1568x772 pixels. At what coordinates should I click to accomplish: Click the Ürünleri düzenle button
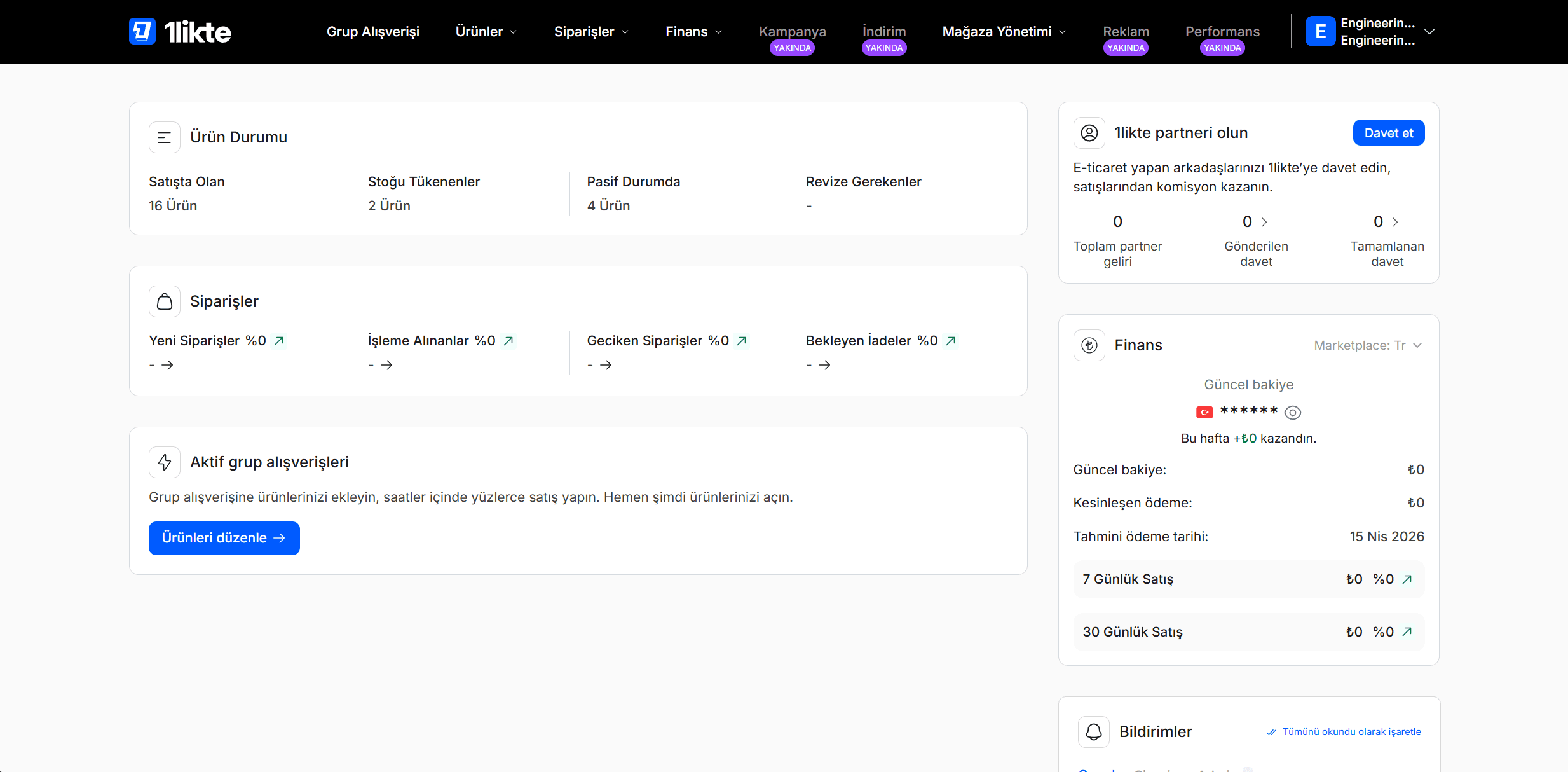tap(224, 538)
